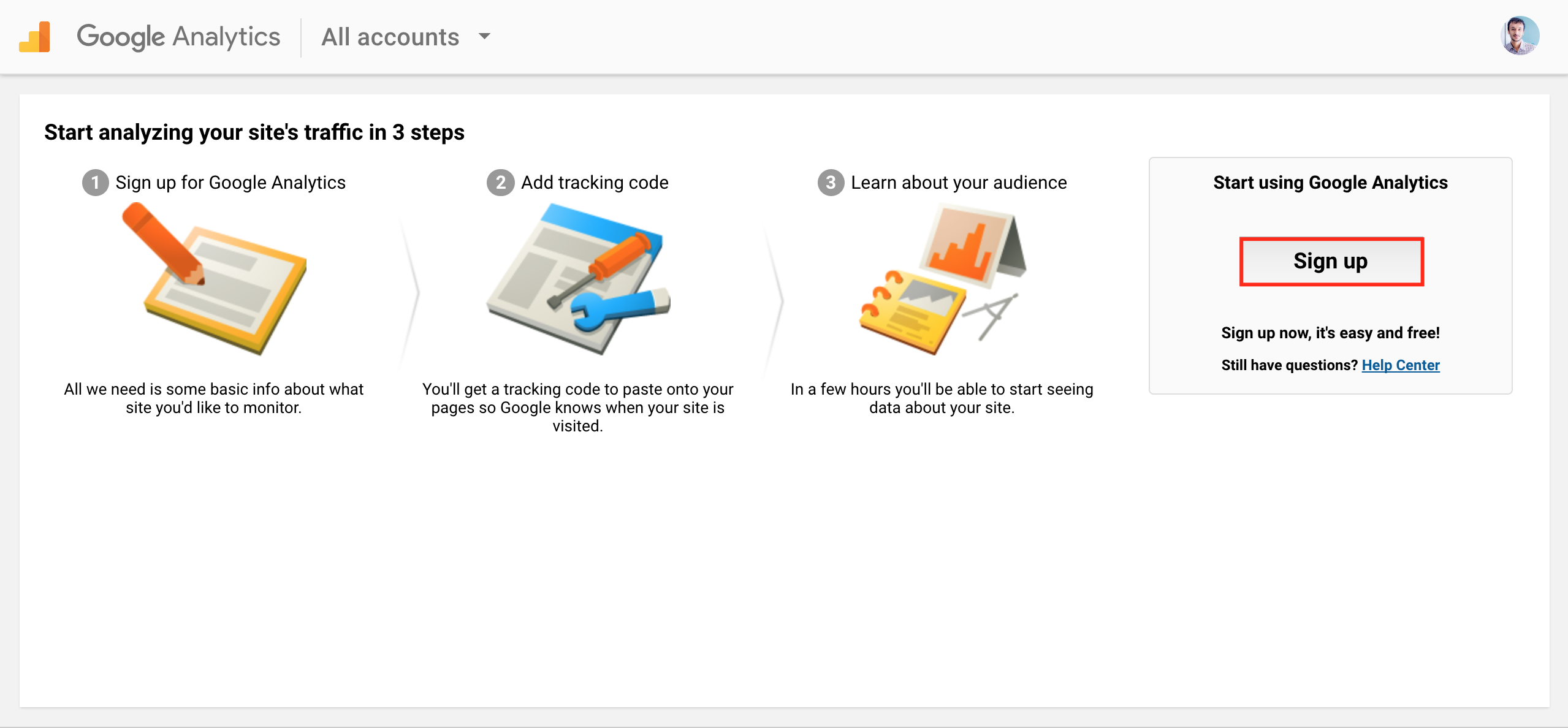Viewport: 1568px width, 728px height.
Task: Click 'Start using Google Analytics' heading
Action: [1331, 183]
